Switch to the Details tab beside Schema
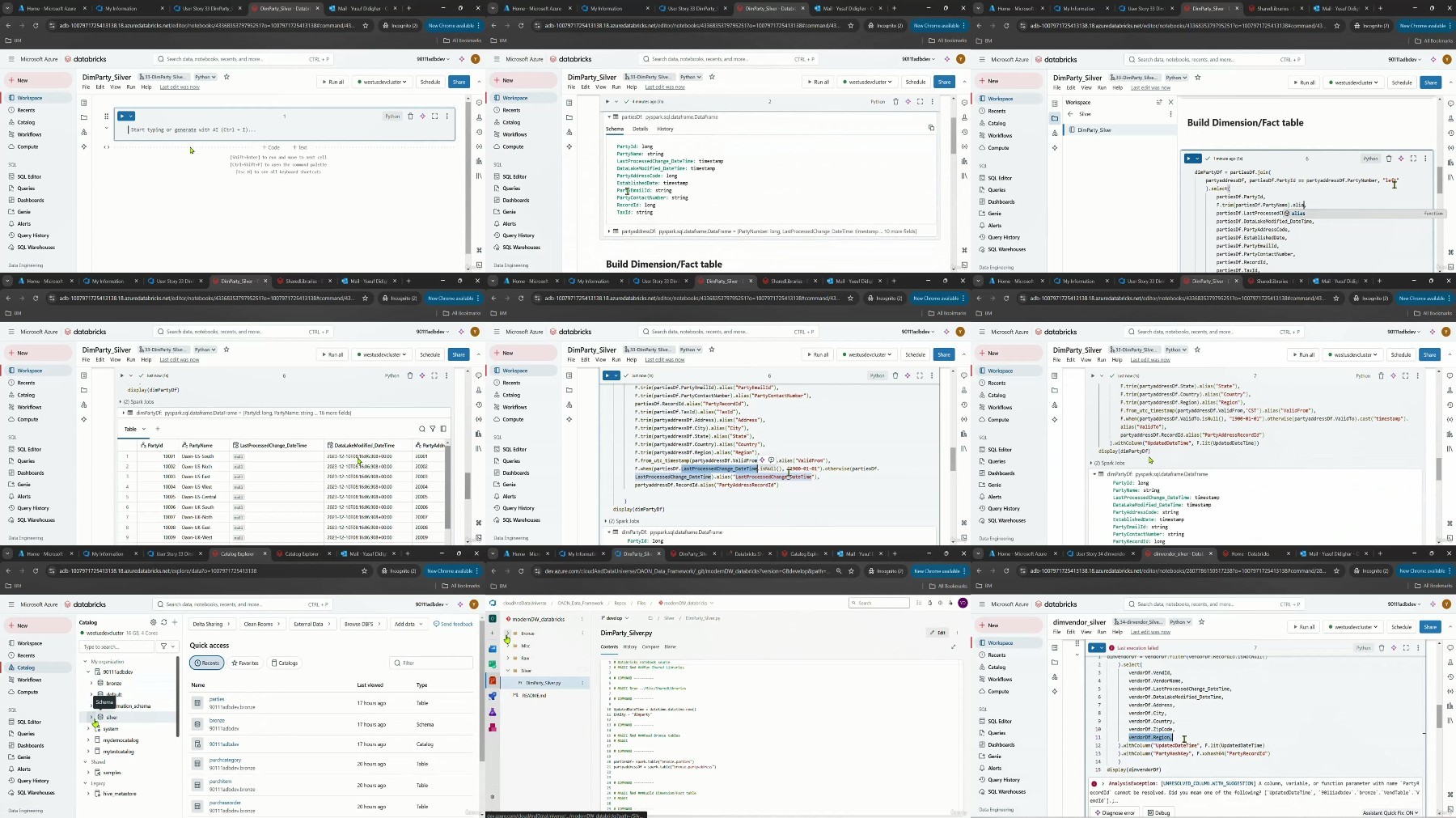Viewport: 1456px width, 818px height. pos(640,129)
